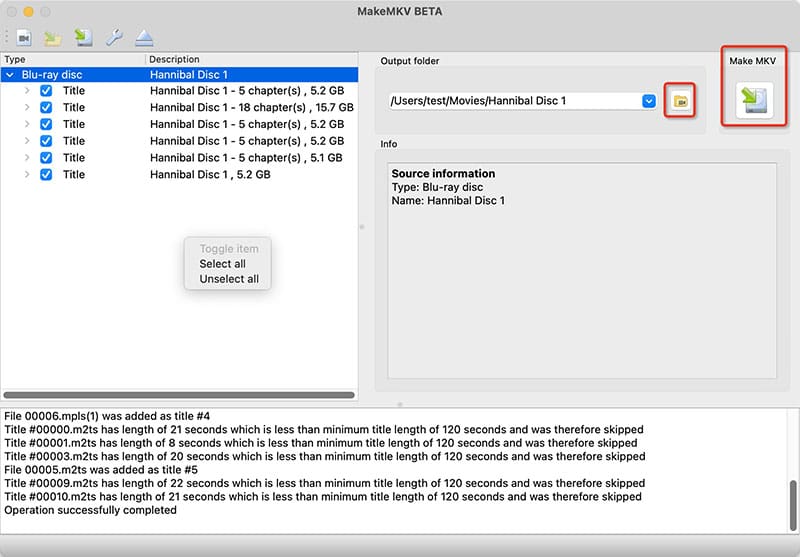Click the yellow minimize window button

coord(28,11)
